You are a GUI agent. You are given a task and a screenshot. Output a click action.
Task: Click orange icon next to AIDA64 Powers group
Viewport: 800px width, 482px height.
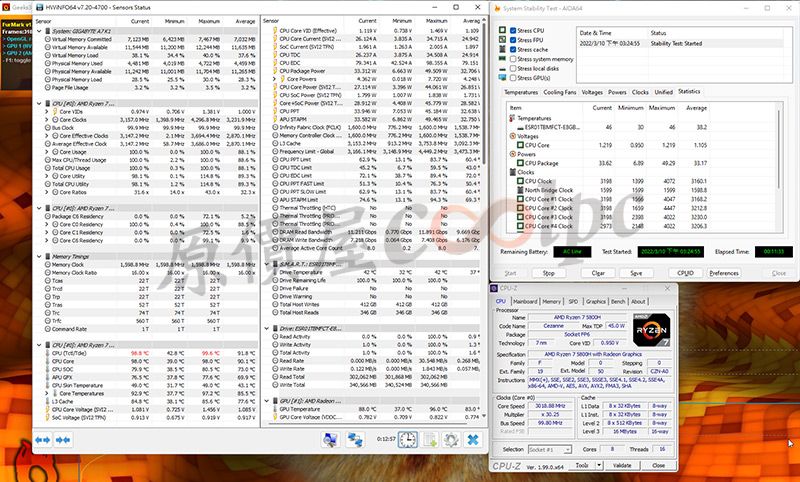click(512, 154)
